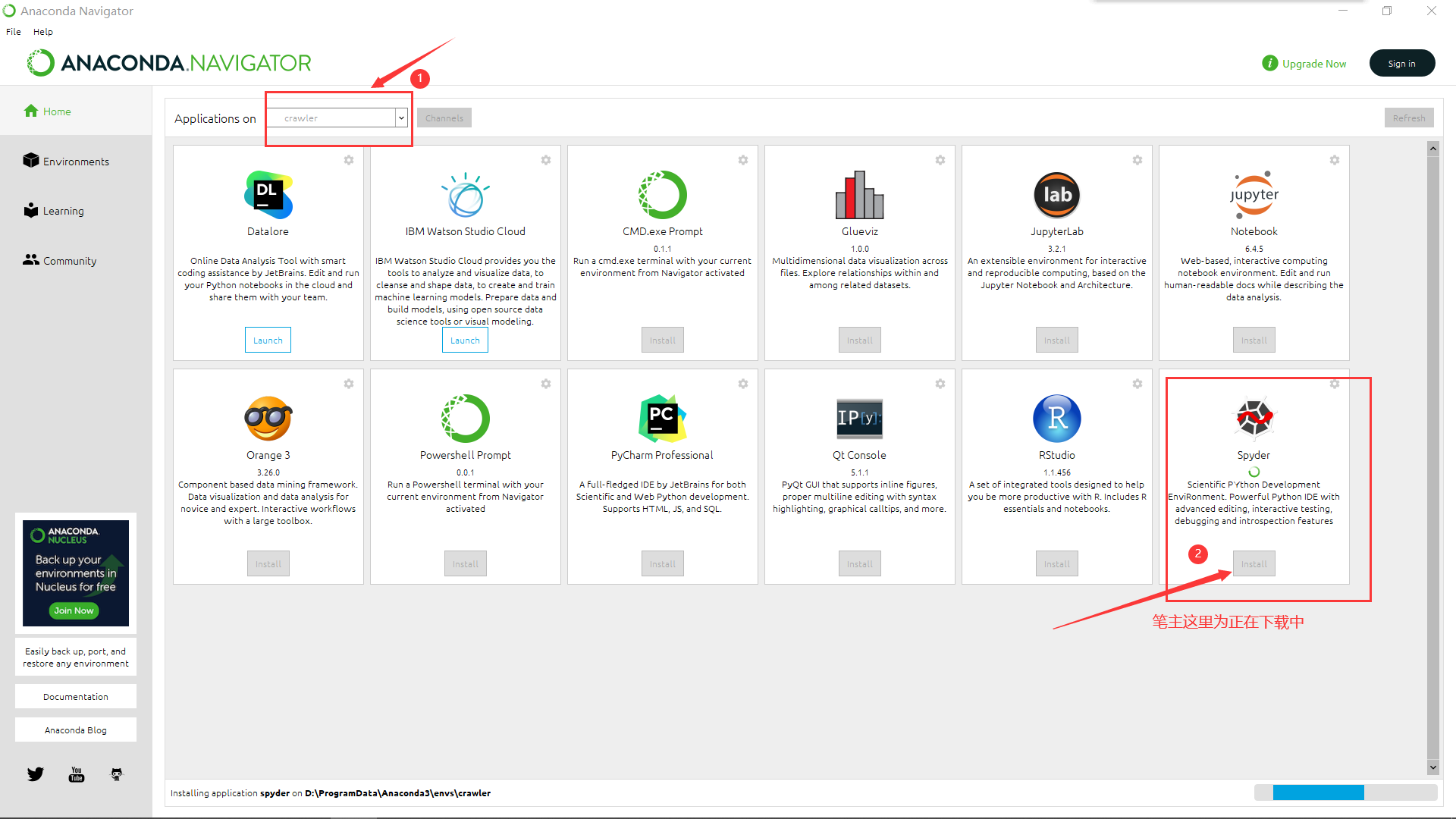Open the YouTube icon link
This screenshot has width=1456, height=819.
[77, 774]
